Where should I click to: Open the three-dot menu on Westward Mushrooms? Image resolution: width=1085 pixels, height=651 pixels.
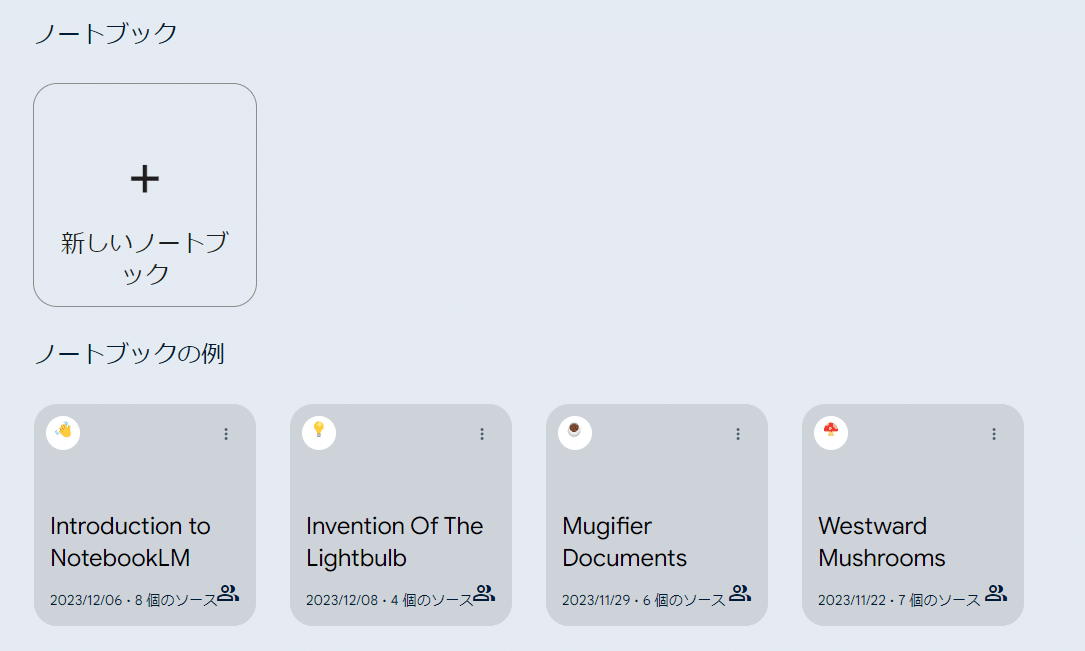point(994,434)
